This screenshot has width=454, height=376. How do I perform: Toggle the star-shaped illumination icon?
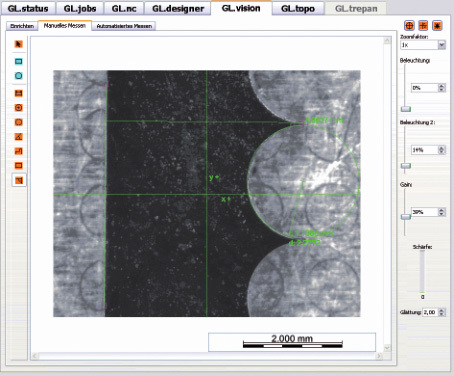point(437,26)
